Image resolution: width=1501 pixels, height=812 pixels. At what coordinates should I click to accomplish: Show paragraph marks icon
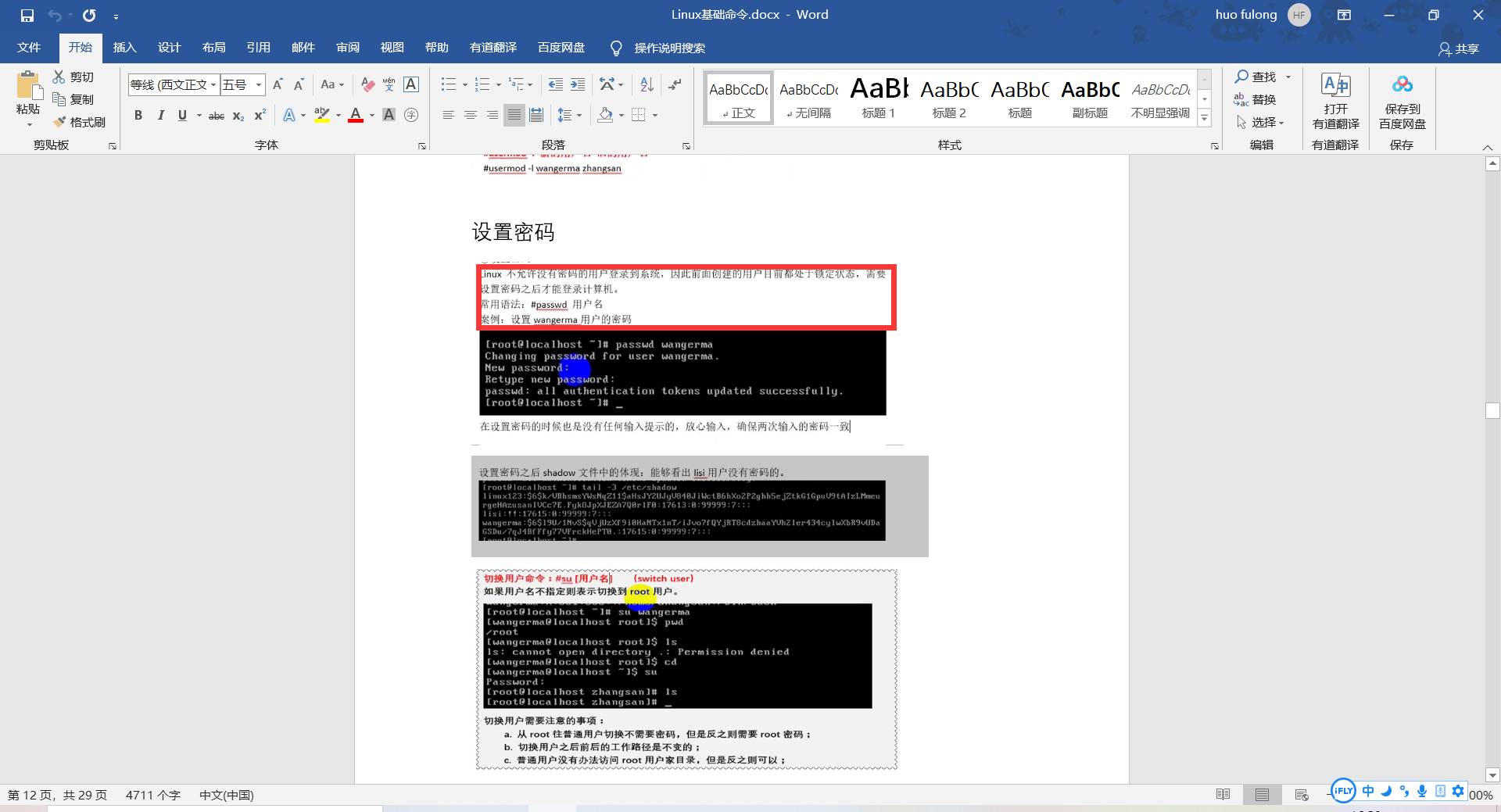tap(675, 84)
